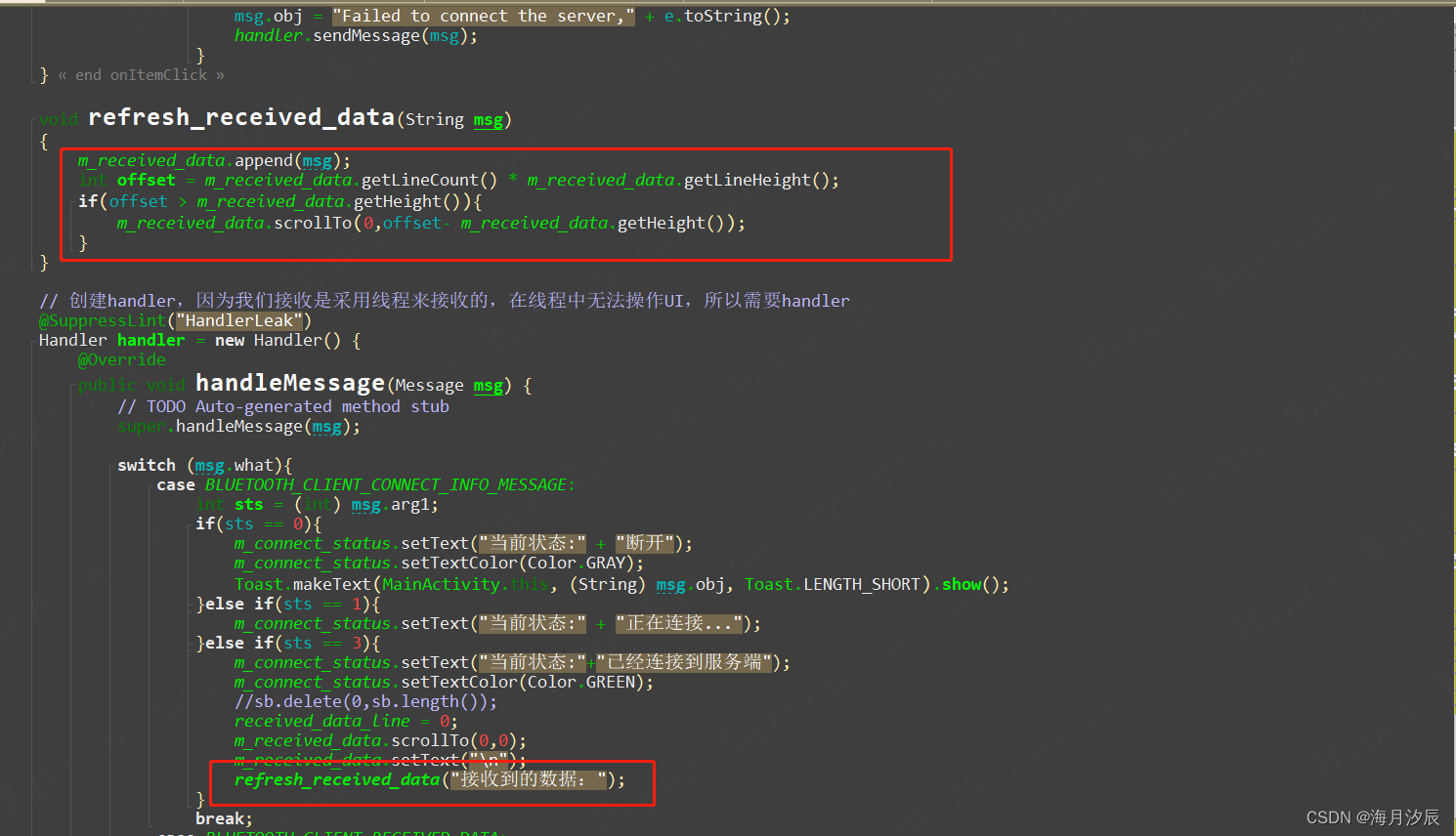The height and width of the screenshot is (836, 1456).
Task: Click refresh_received_data call inside red box
Action: point(336,779)
